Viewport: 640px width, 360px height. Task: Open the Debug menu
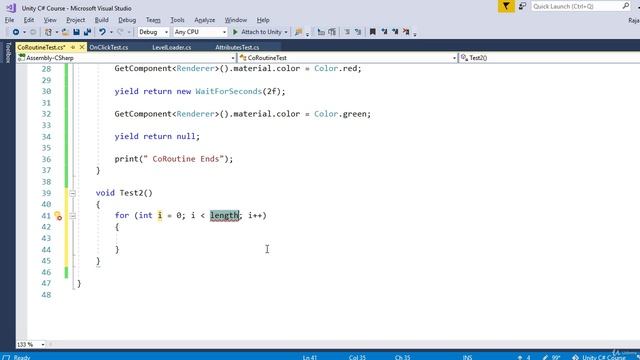[127, 20]
